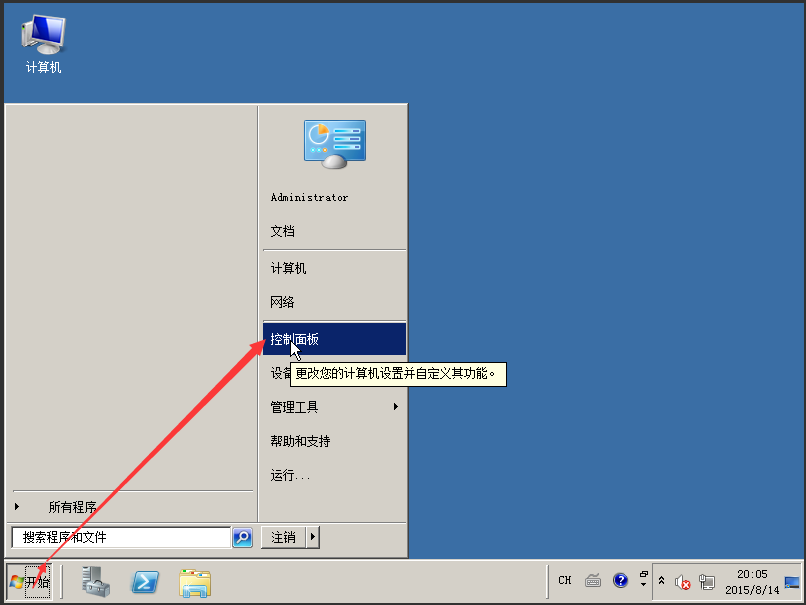Select 控制面板 in start menu
This screenshot has width=806, height=605.
335,339
